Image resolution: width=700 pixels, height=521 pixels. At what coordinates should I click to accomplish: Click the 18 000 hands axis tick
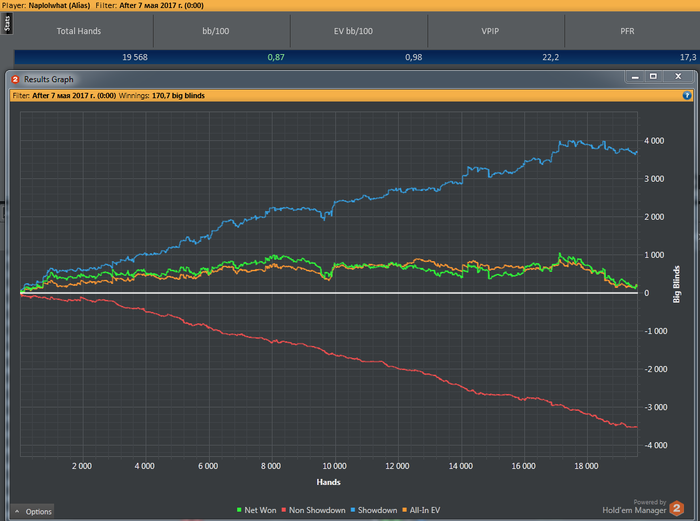pos(586,466)
